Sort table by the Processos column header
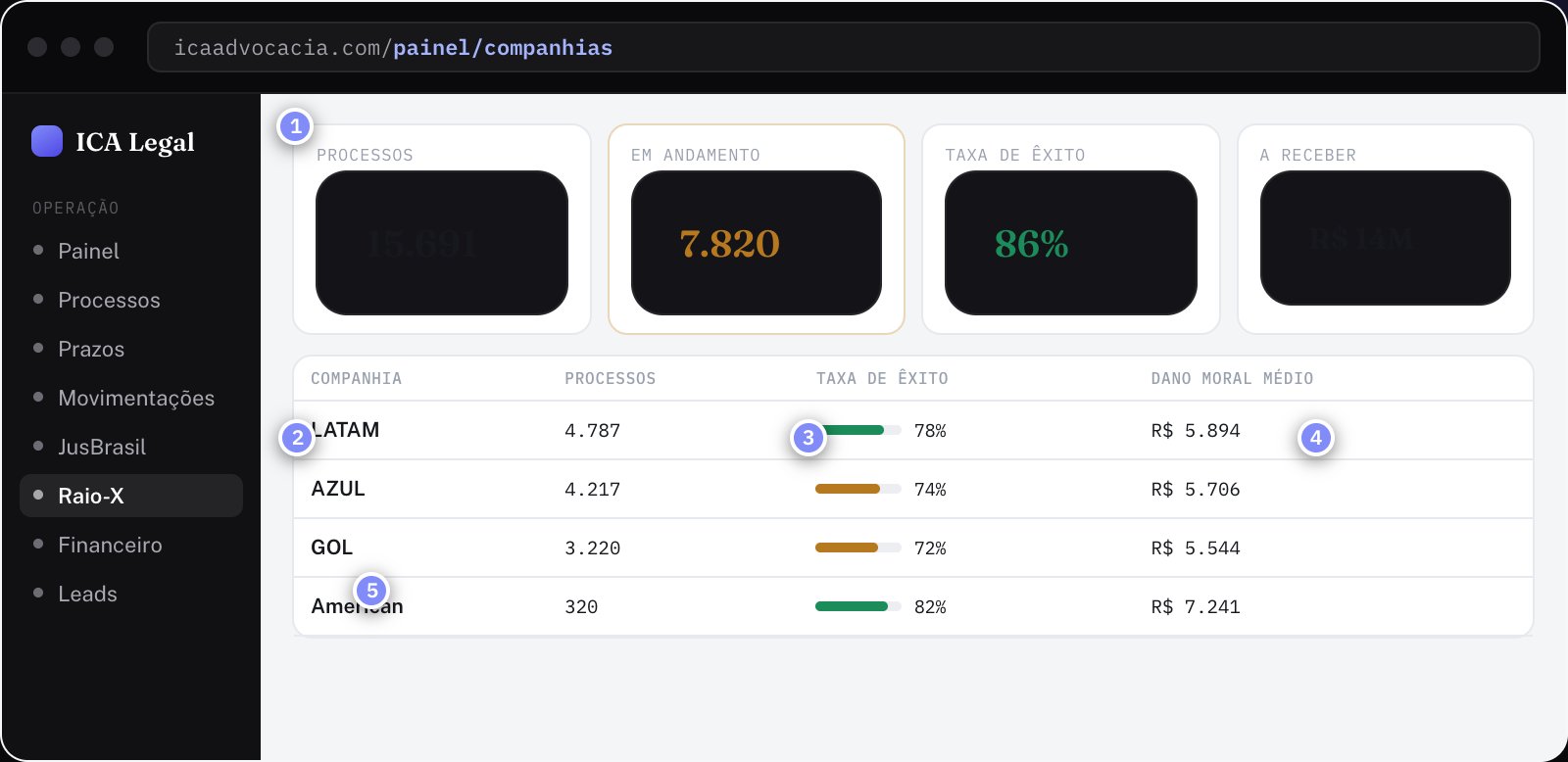The height and width of the screenshot is (762, 1568). click(610, 378)
